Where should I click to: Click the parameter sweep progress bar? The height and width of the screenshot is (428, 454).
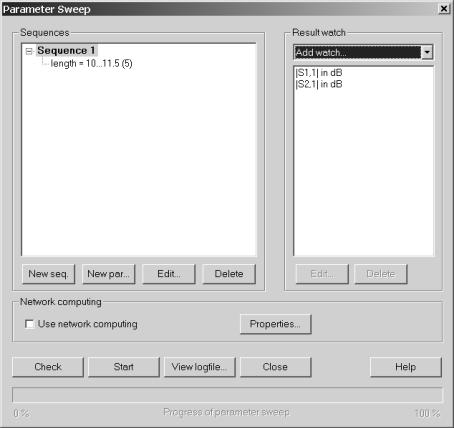227,395
